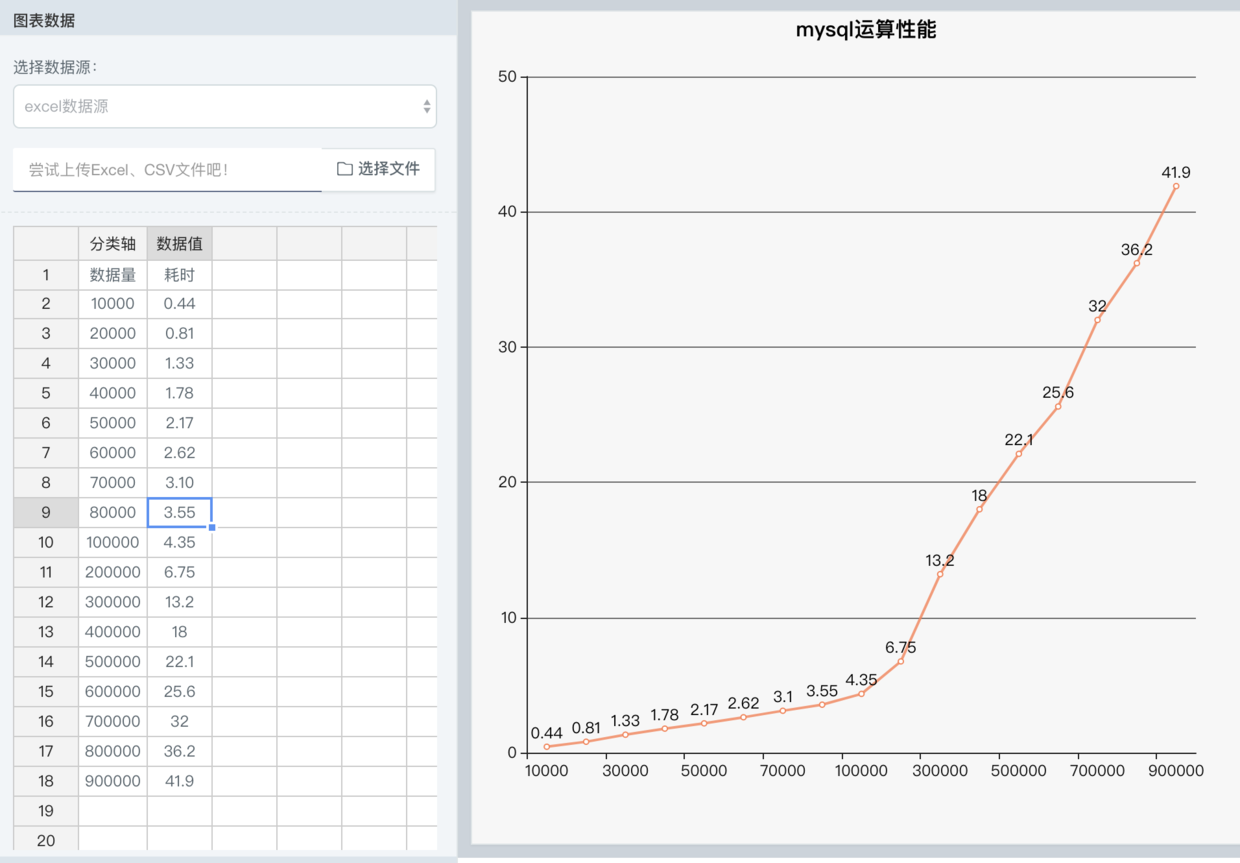Select cell with value 900000
The width and height of the screenshot is (1240, 863).
(x=113, y=780)
